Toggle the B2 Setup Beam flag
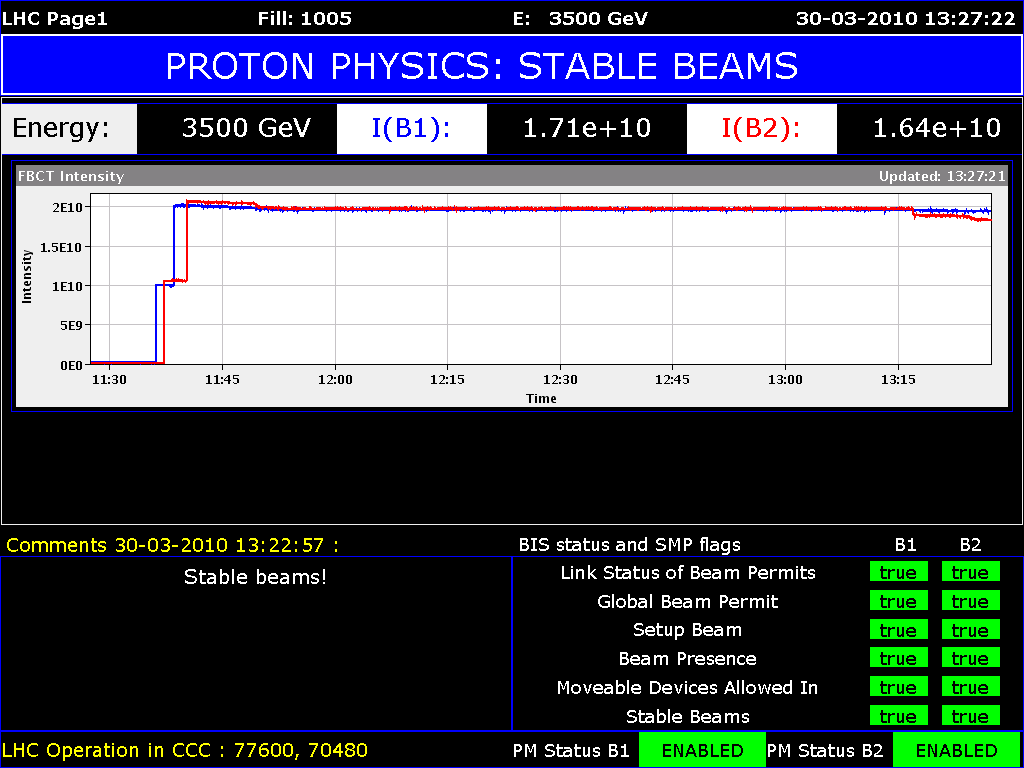Image resolution: width=1024 pixels, height=768 pixels. pos(969,630)
